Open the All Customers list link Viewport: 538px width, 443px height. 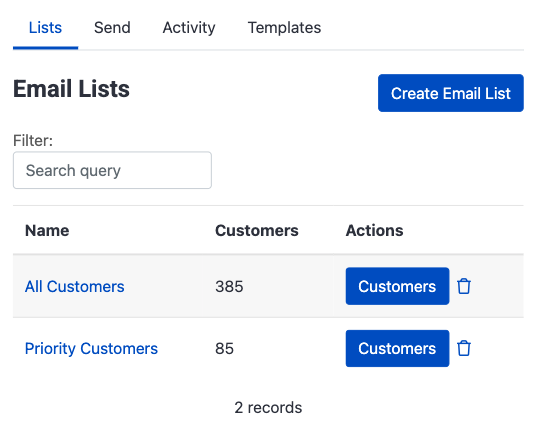pyautogui.click(x=74, y=287)
